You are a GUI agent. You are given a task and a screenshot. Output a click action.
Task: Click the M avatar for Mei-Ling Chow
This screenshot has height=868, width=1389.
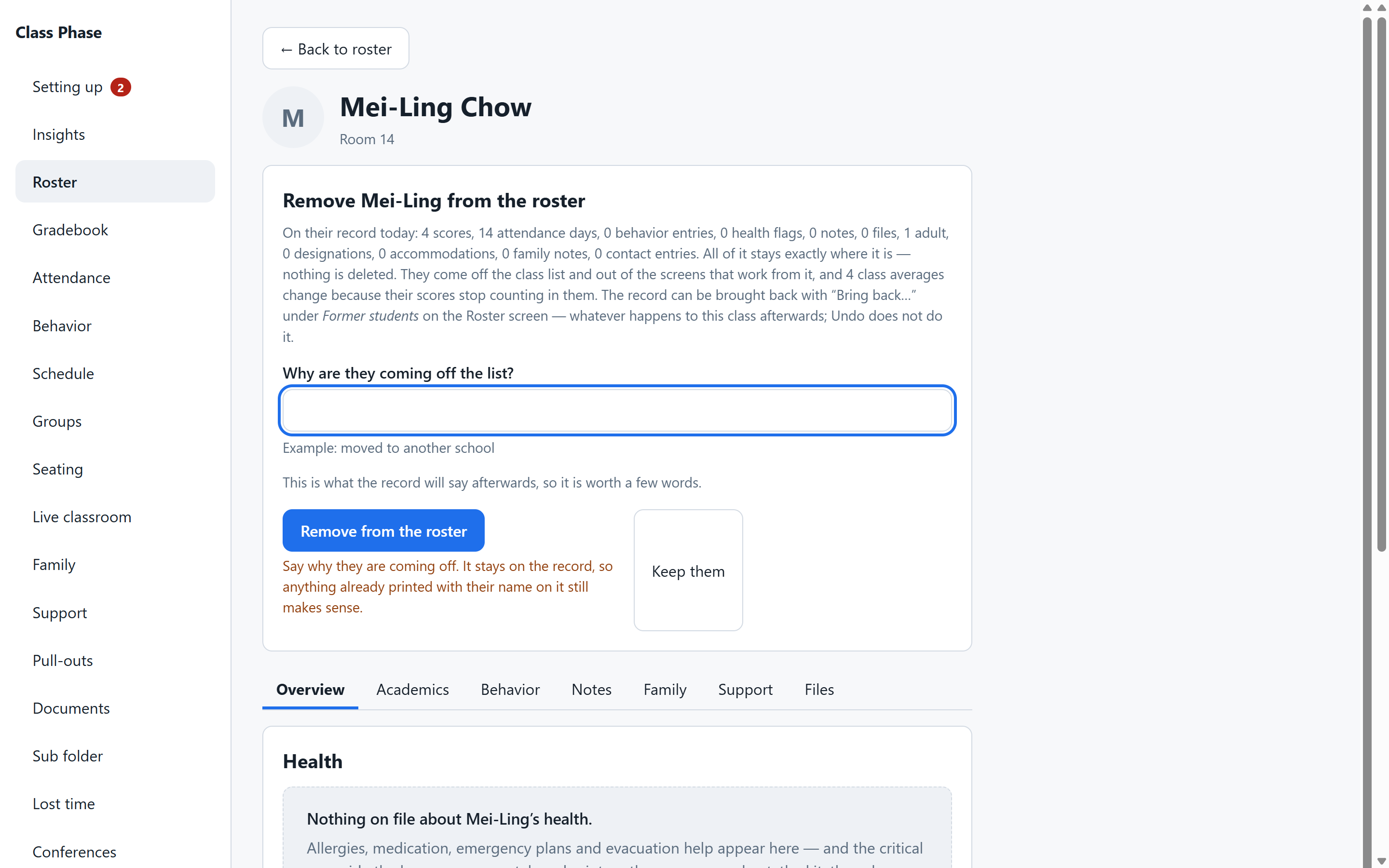pos(293,118)
